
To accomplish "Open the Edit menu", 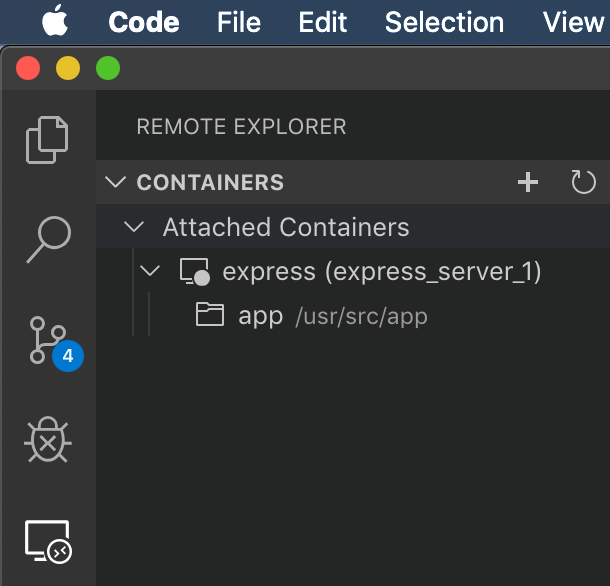I will (x=323, y=22).
